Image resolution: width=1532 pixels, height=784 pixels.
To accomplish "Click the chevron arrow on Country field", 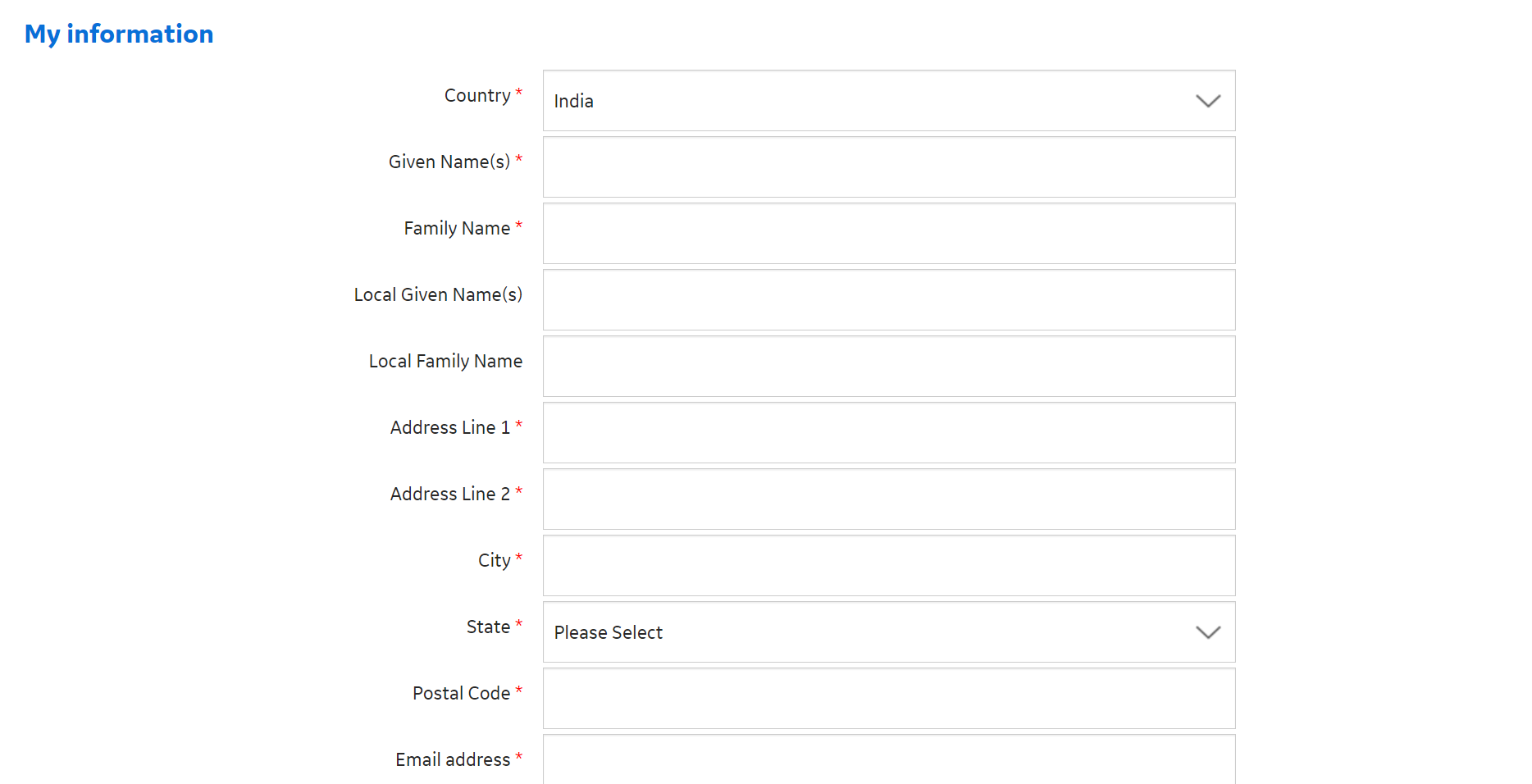I will pyautogui.click(x=1208, y=101).
